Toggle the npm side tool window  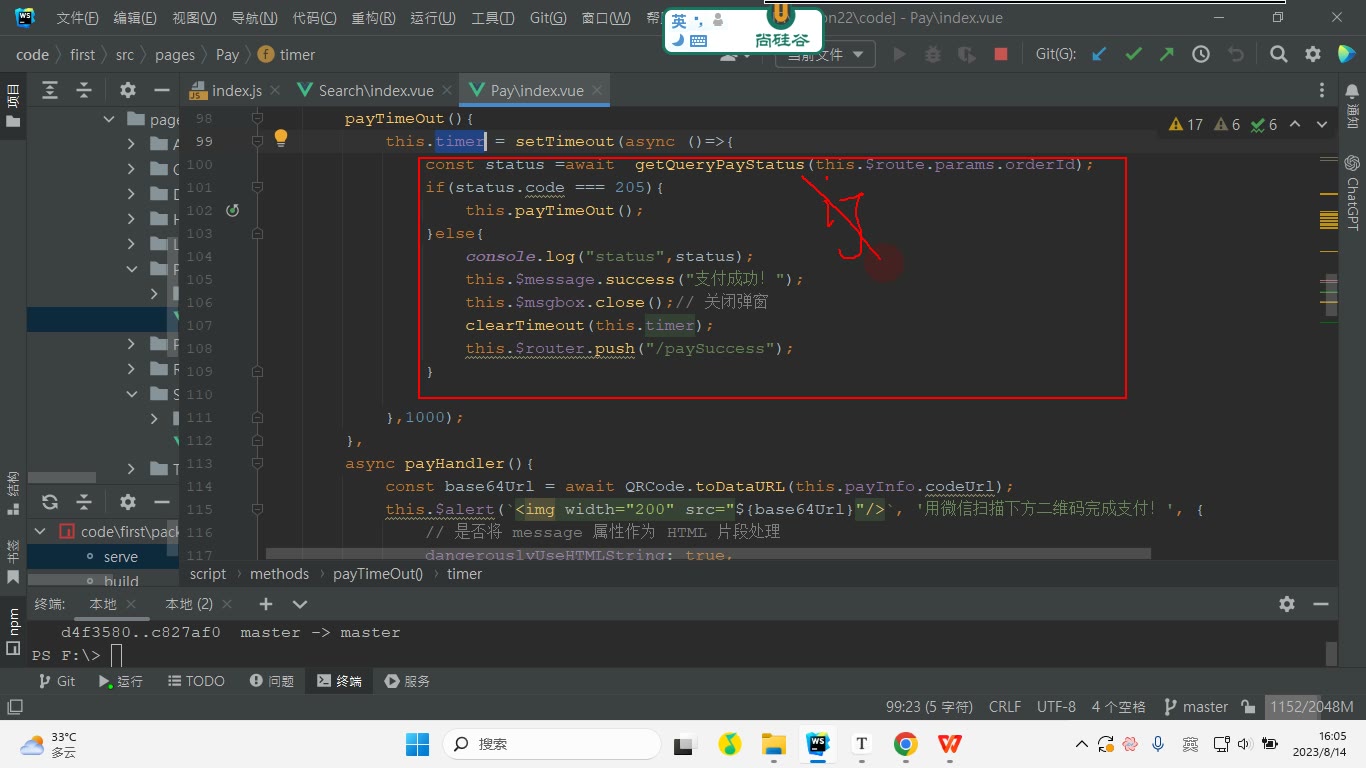(13, 629)
